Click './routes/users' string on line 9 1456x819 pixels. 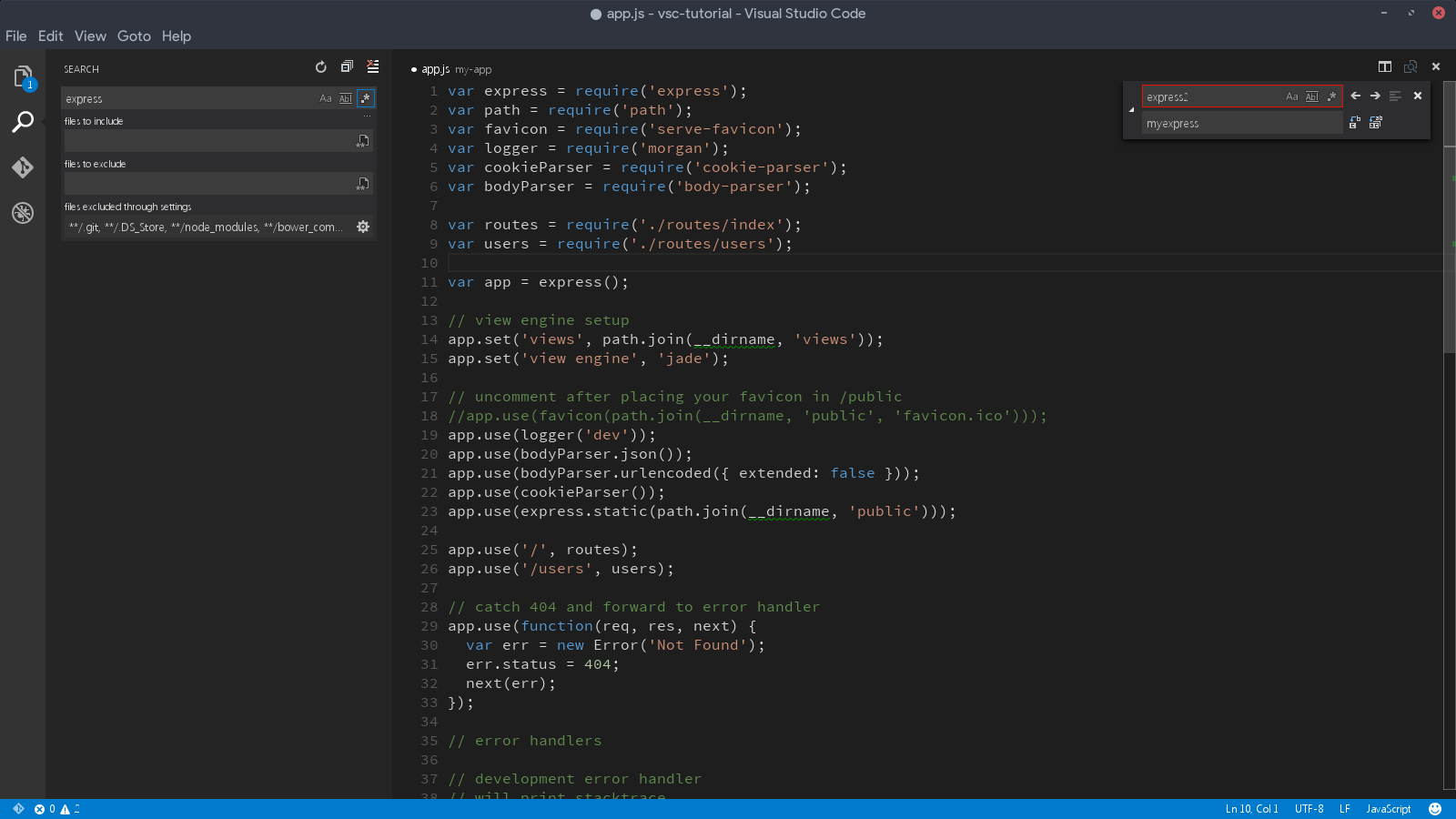point(702,244)
